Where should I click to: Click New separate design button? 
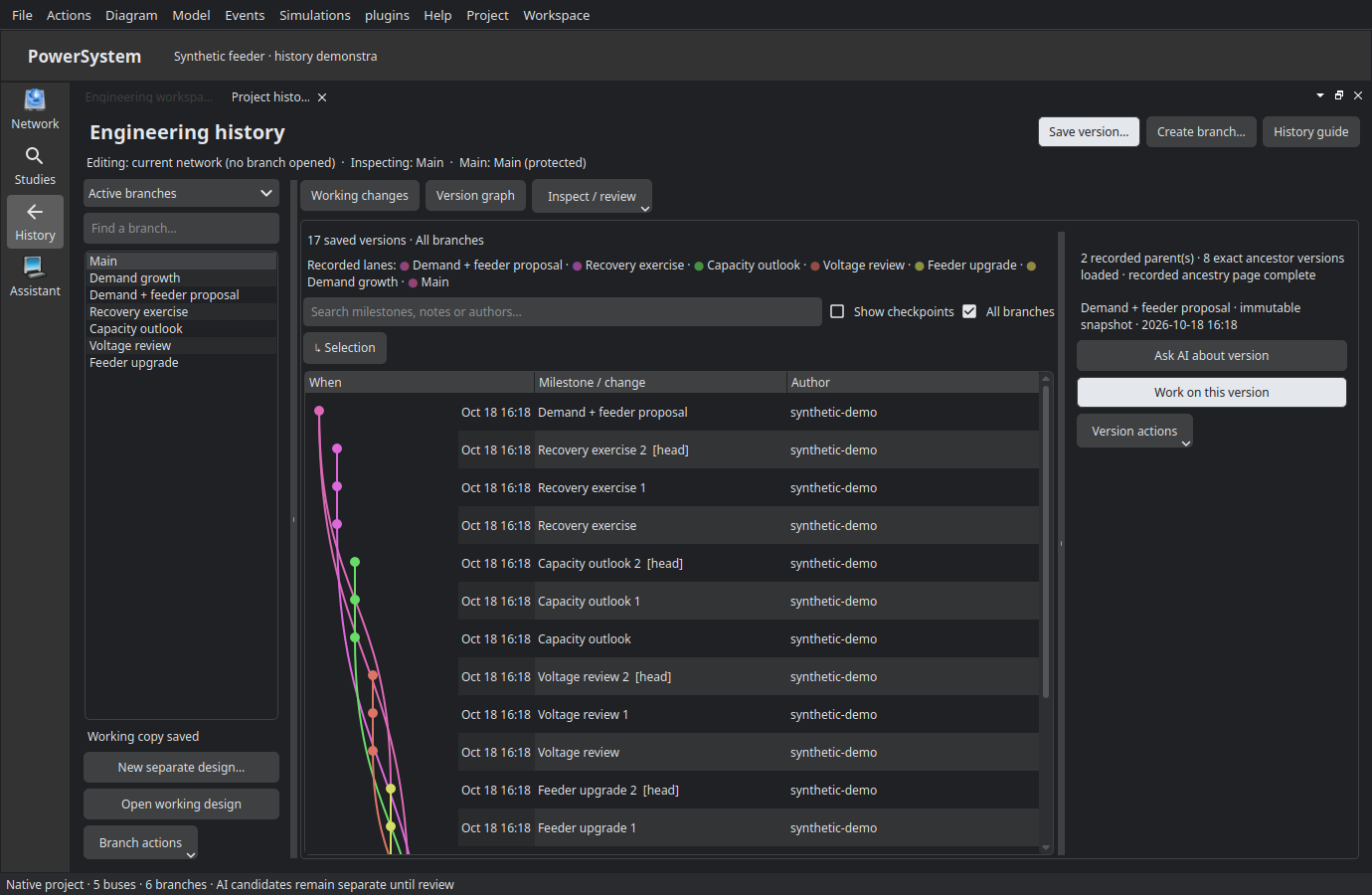click(181, 768)
